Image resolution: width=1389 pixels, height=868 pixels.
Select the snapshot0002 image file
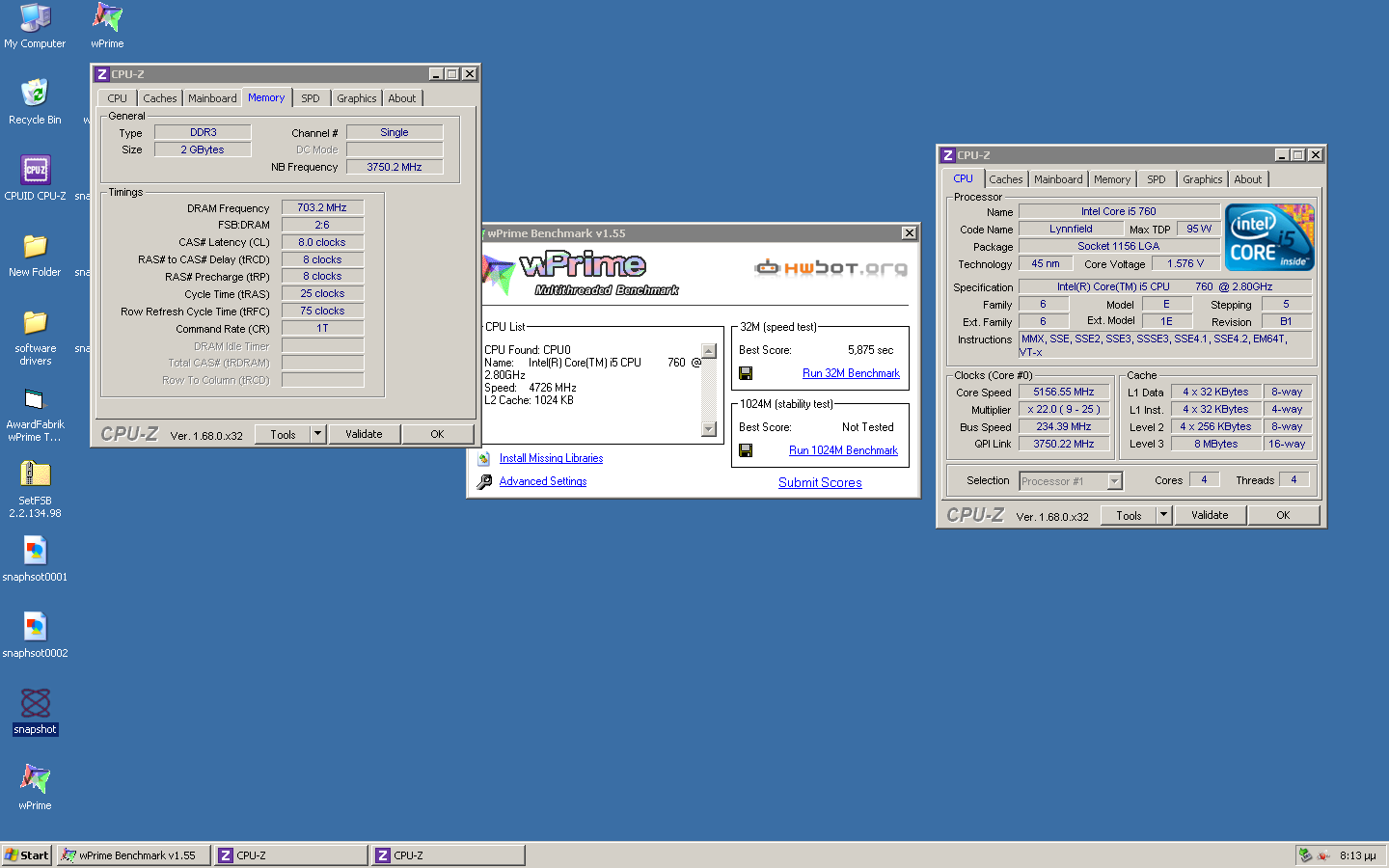pos(35,636)
